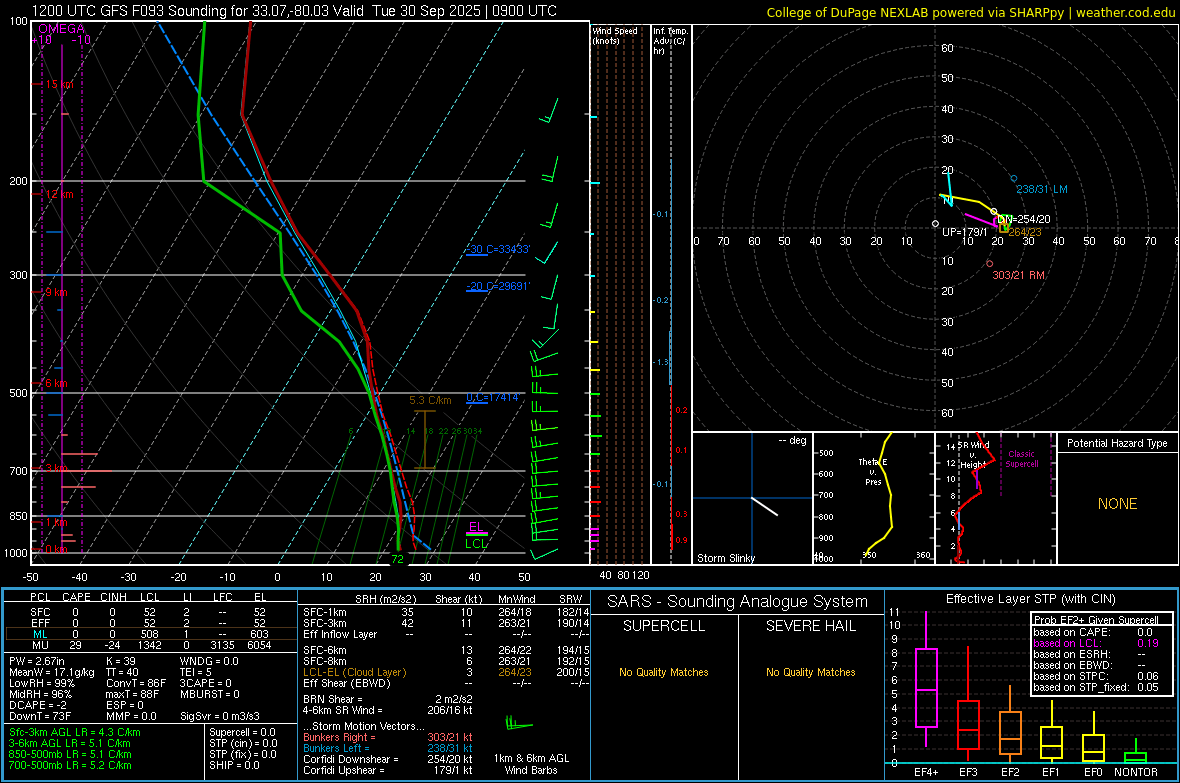Select the SUPERCELL column heading
This screenshot has width=1180, height=783.
click(664, 626)
